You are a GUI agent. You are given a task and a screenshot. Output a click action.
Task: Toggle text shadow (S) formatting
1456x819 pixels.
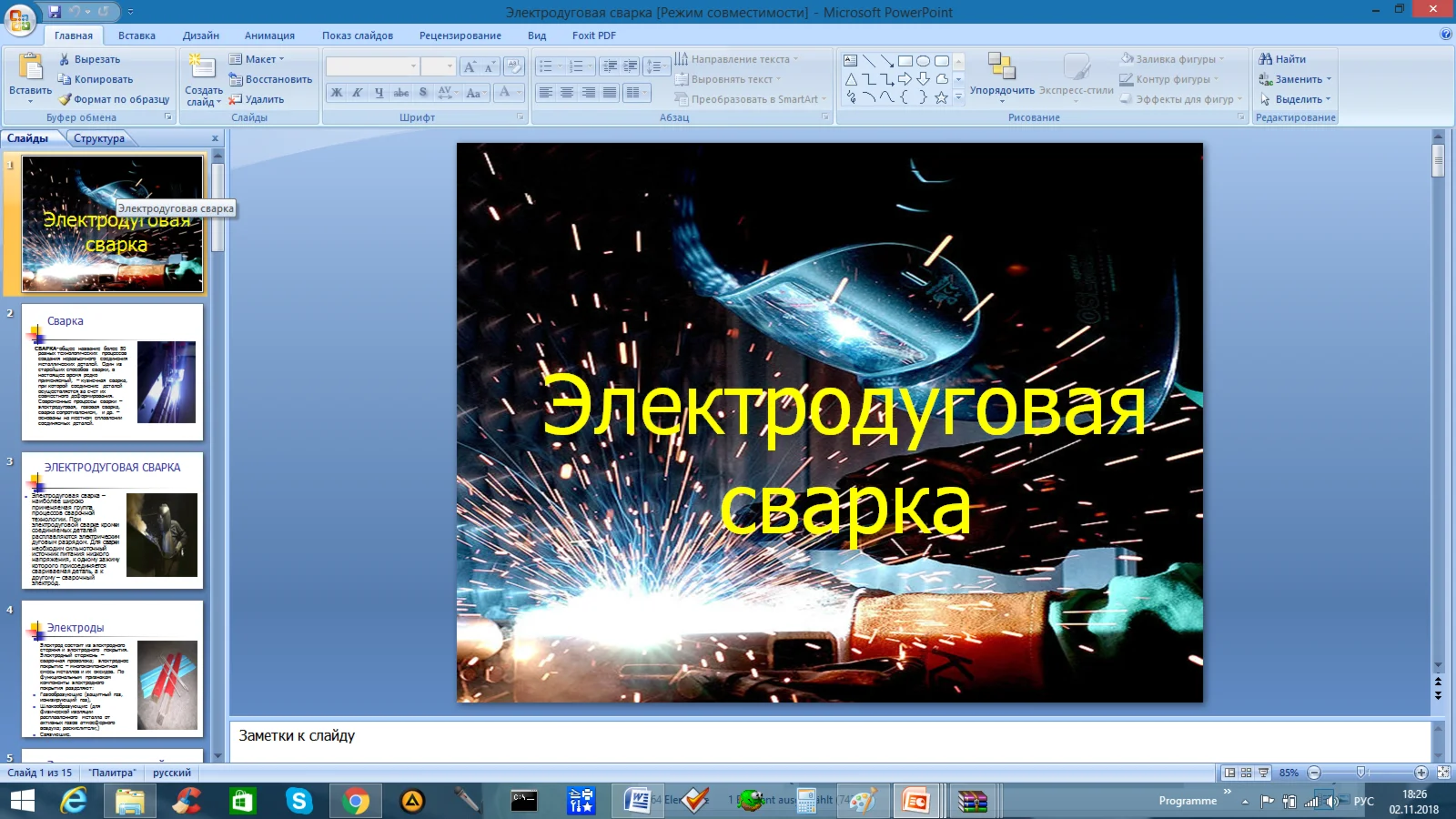click(x=422, y=92)
